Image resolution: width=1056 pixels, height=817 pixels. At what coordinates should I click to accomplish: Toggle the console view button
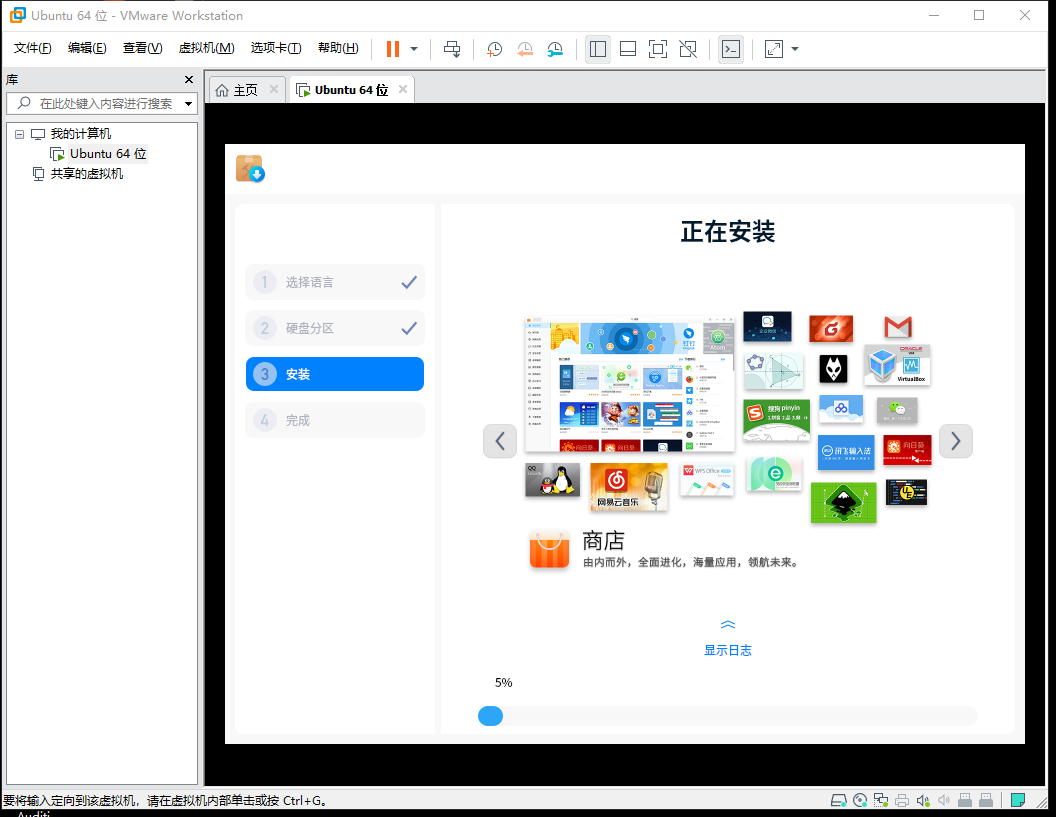click(x=731, y=48)
